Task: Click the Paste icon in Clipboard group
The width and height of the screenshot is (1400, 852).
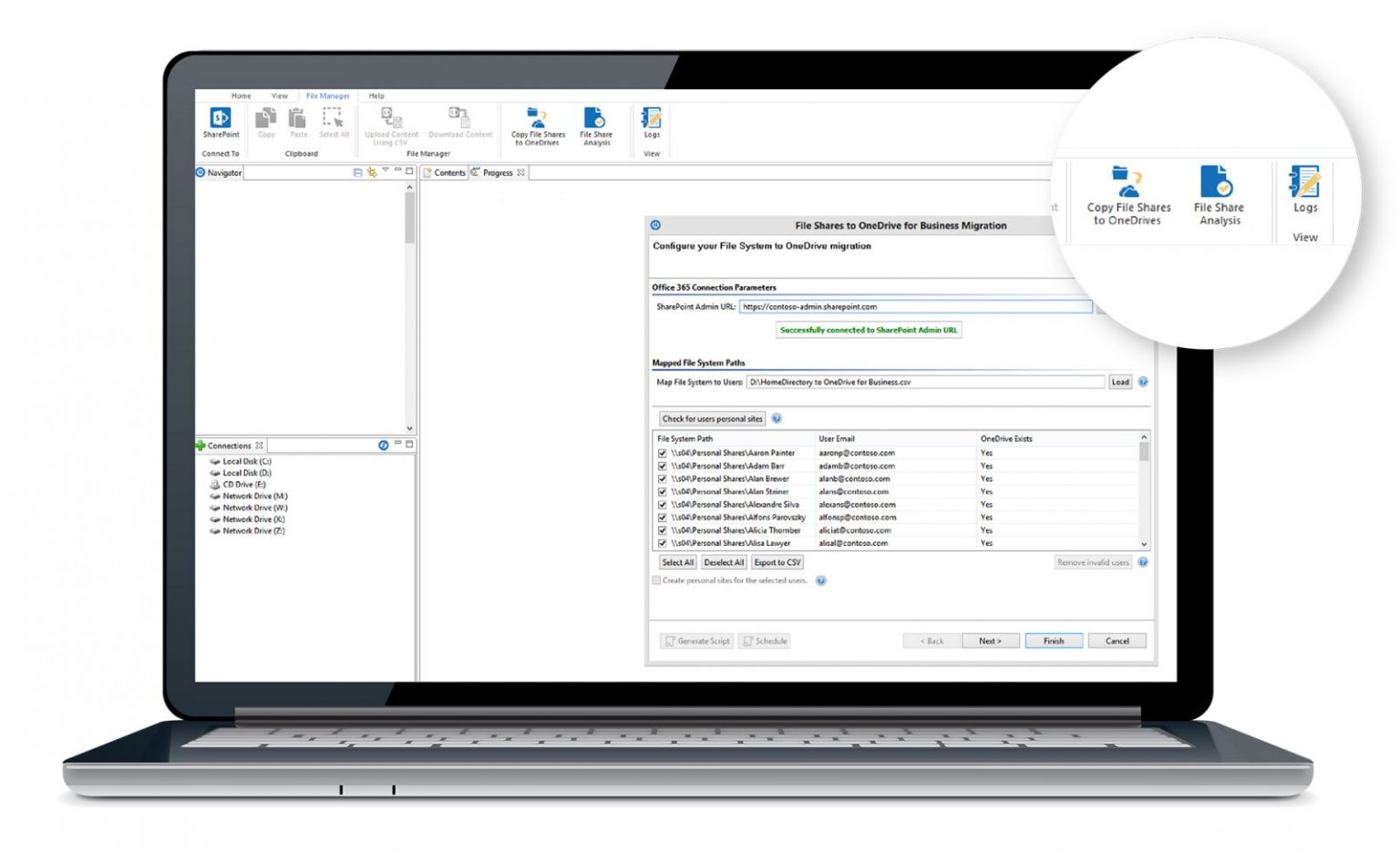Action: coord(298,118)
